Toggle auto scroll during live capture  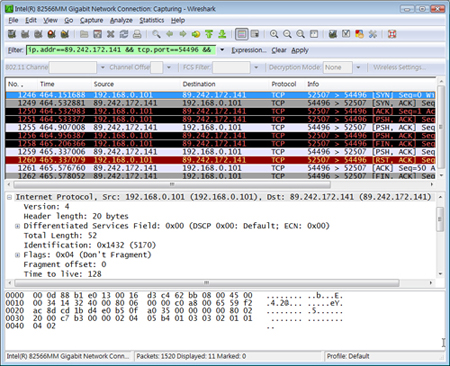[255, 34]
